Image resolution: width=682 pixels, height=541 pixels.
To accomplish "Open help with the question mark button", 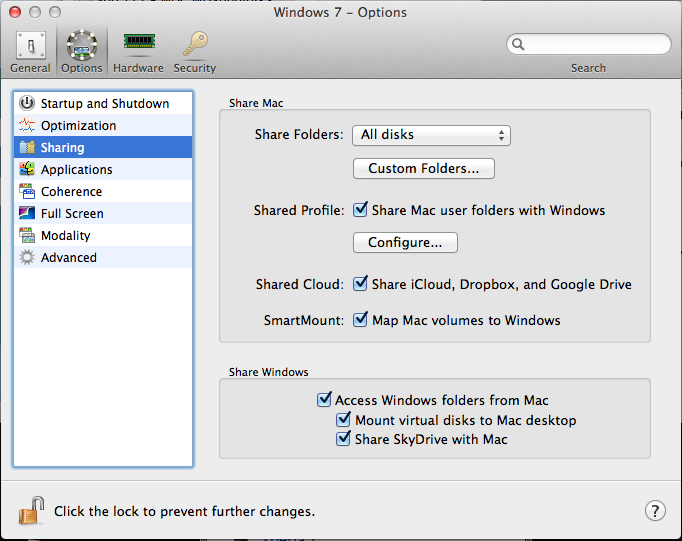I will pyautogui.click(x=655, y=511).
